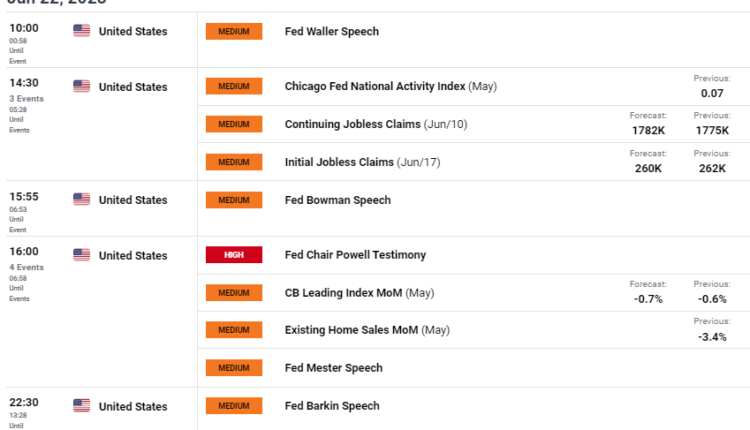Click MEDIUM badge beside Fed Waller Speech
The width and height of the screenshot is (750, 430).
click(x=233, y=32)
